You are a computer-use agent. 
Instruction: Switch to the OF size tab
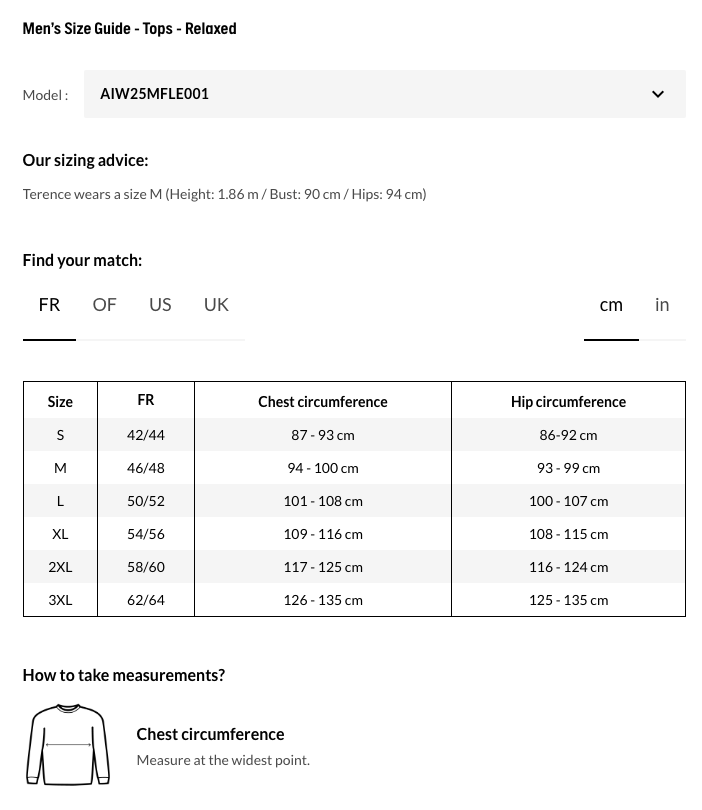click(x=104, y=305)
